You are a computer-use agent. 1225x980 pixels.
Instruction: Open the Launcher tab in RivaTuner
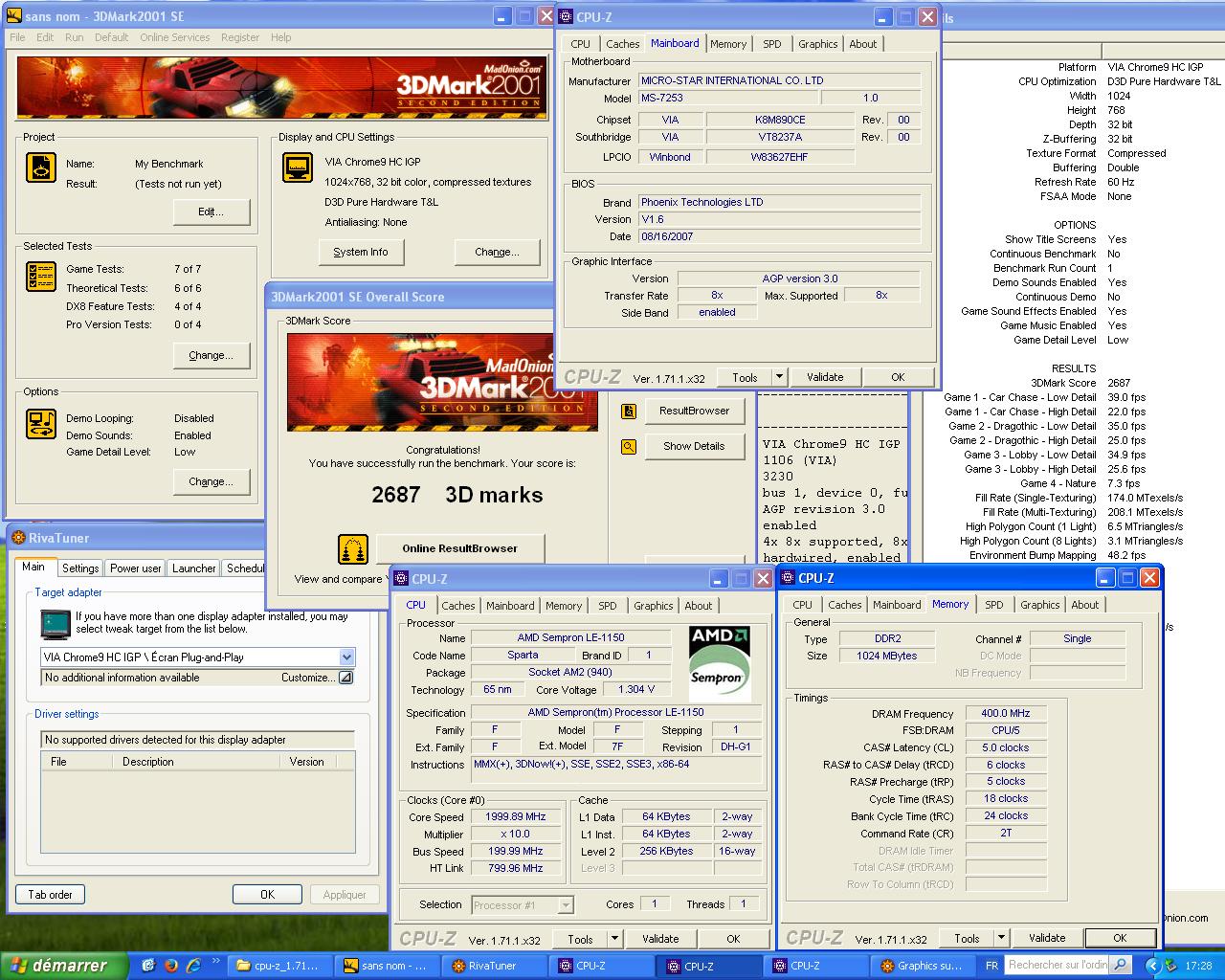tap(194, 568)
